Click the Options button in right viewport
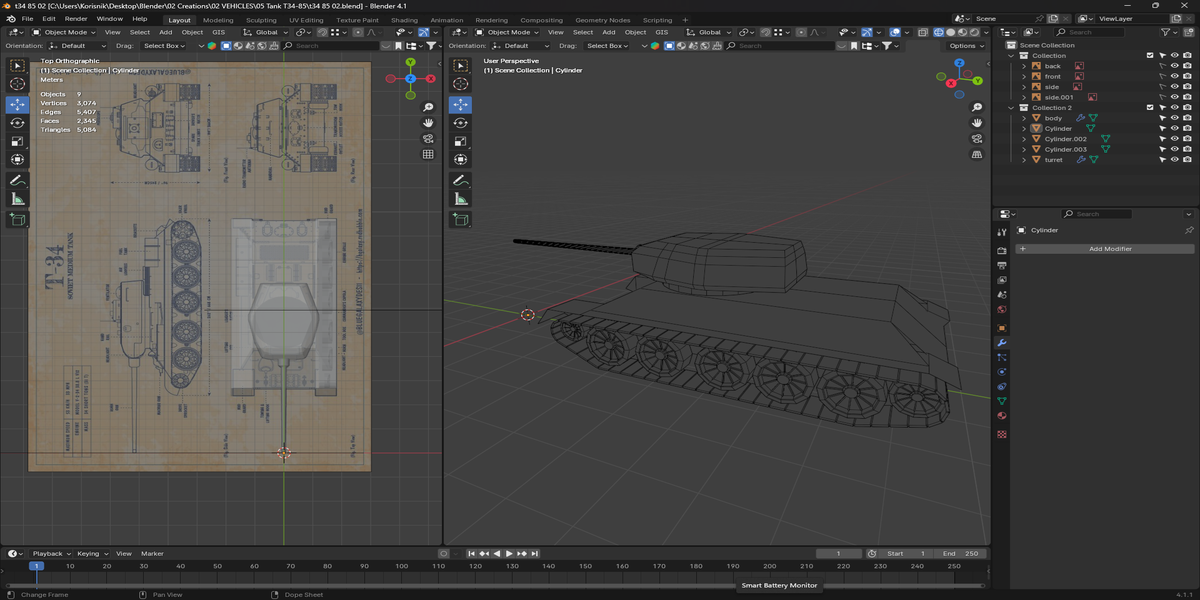 click(x=966, y=46)
